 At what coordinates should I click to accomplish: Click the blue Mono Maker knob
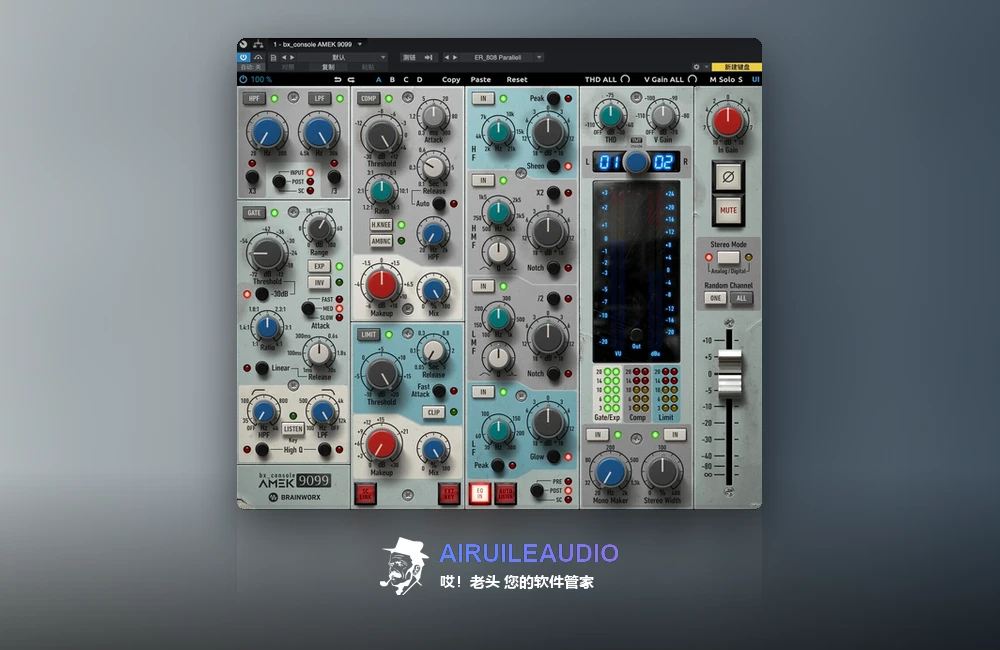point(610,473)
